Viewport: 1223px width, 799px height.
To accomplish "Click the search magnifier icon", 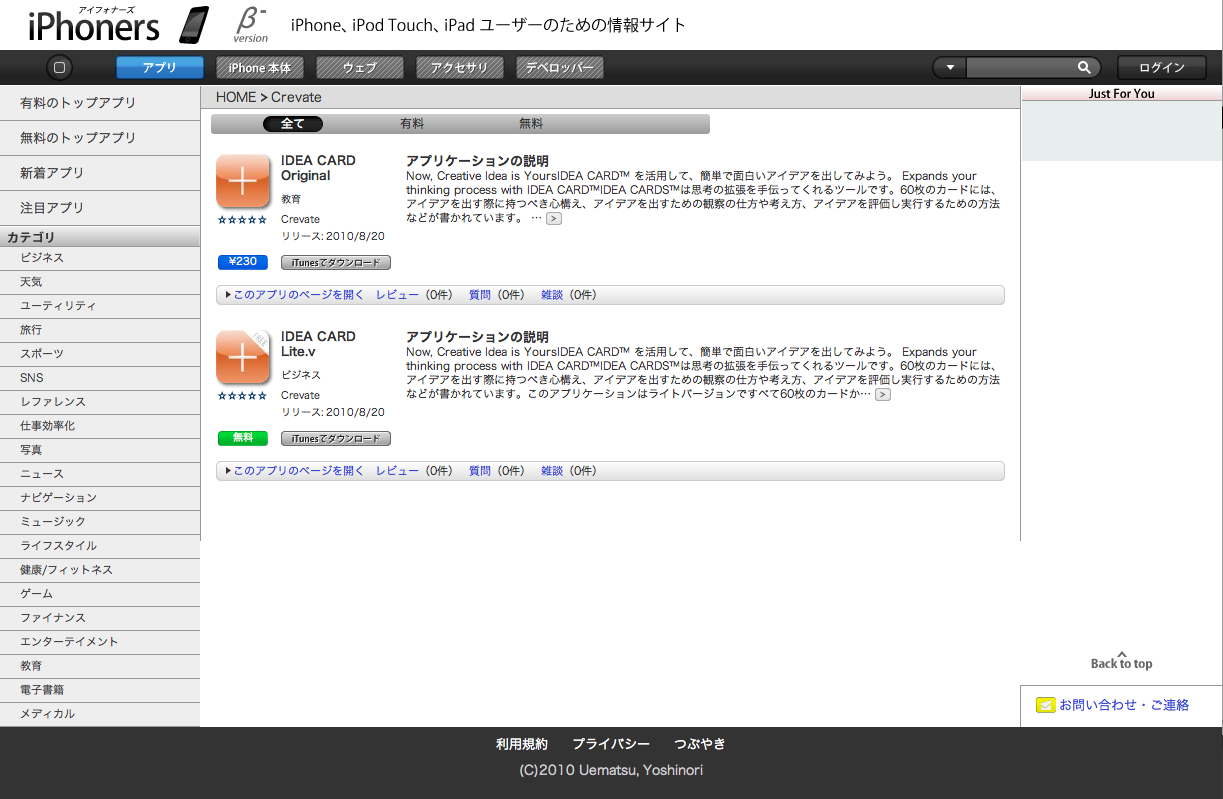I will (1084, 68).
